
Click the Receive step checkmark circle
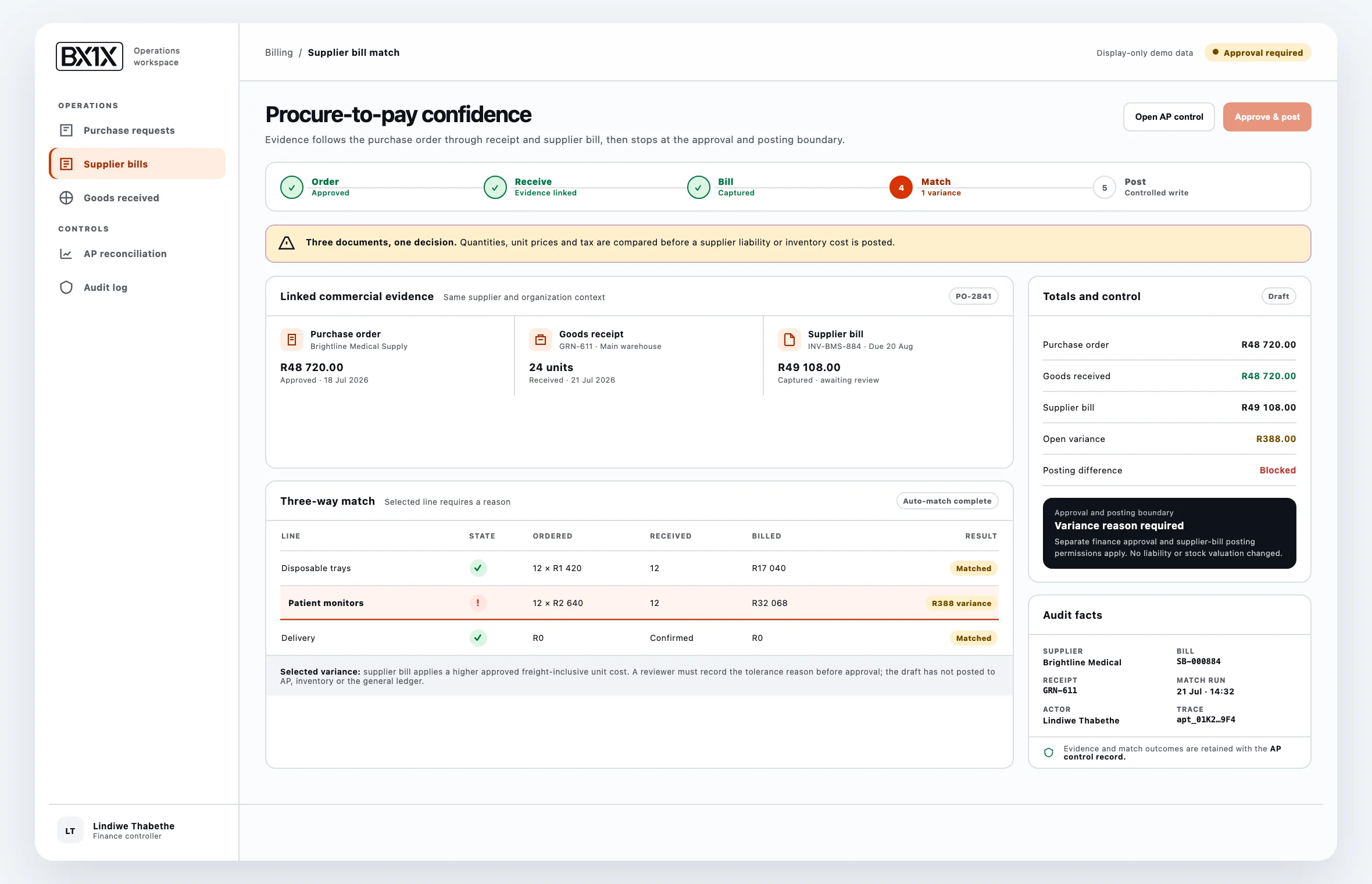click(495, 187)
